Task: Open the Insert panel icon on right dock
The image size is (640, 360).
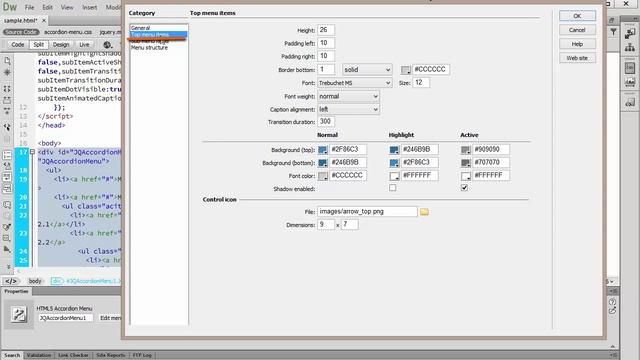Action: coord(630,34)
